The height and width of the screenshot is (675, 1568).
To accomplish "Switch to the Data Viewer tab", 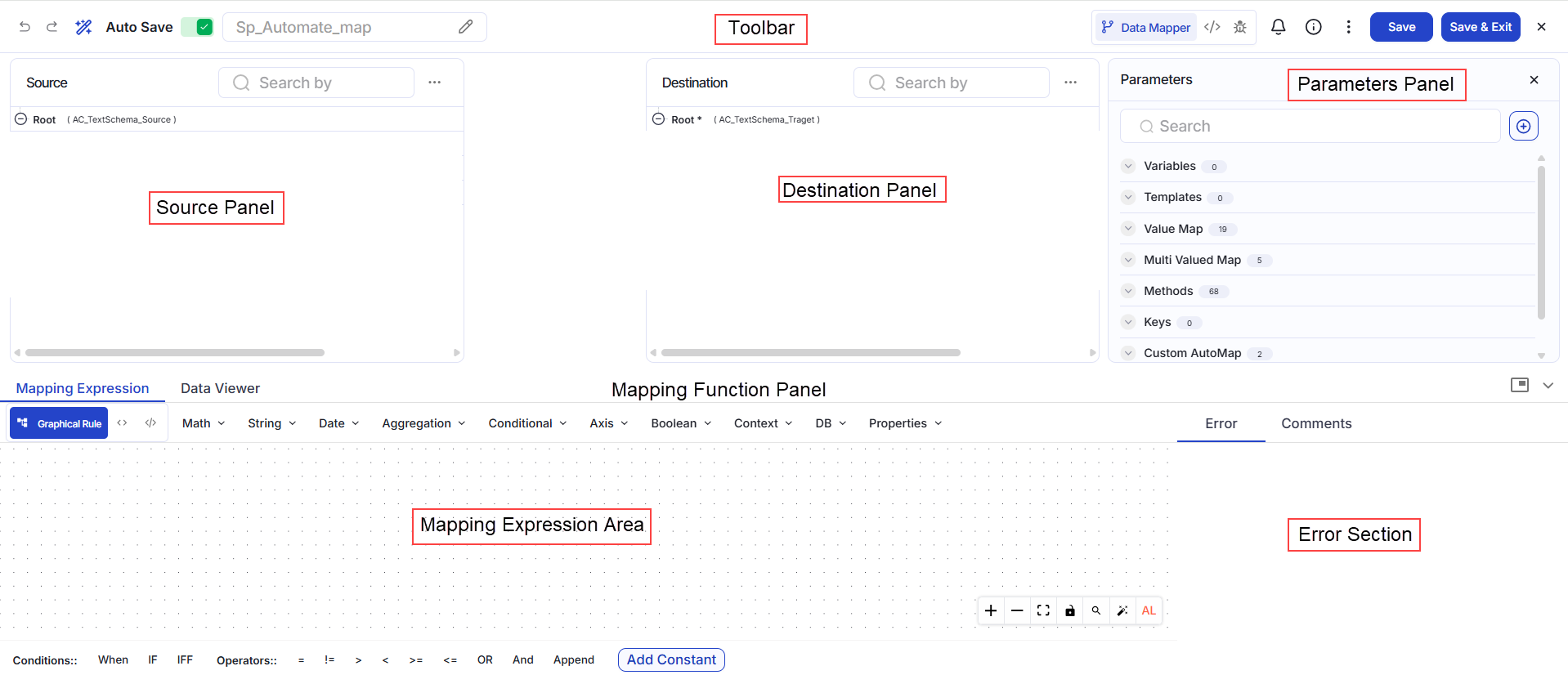I will (220, 388).
